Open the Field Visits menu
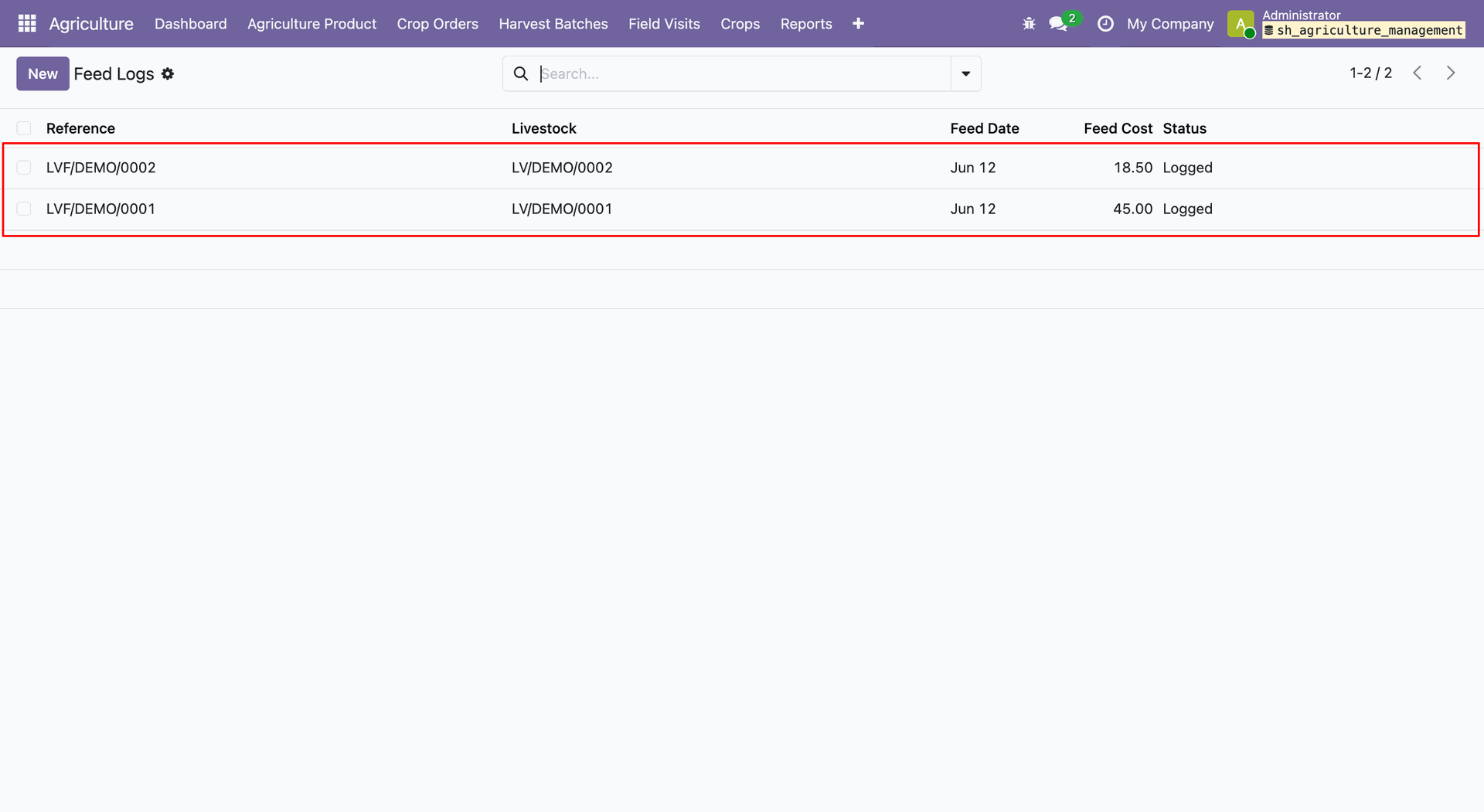 pyautogui.click(x=664, y=24)
